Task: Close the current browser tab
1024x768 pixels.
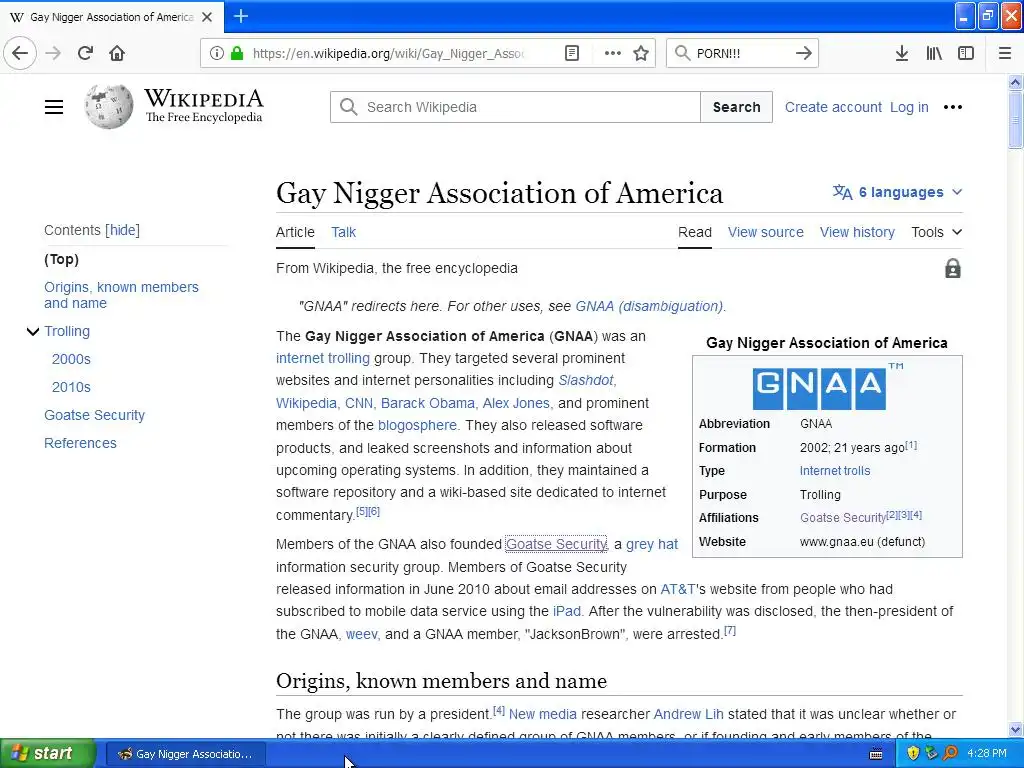Action: click(207, 17)
